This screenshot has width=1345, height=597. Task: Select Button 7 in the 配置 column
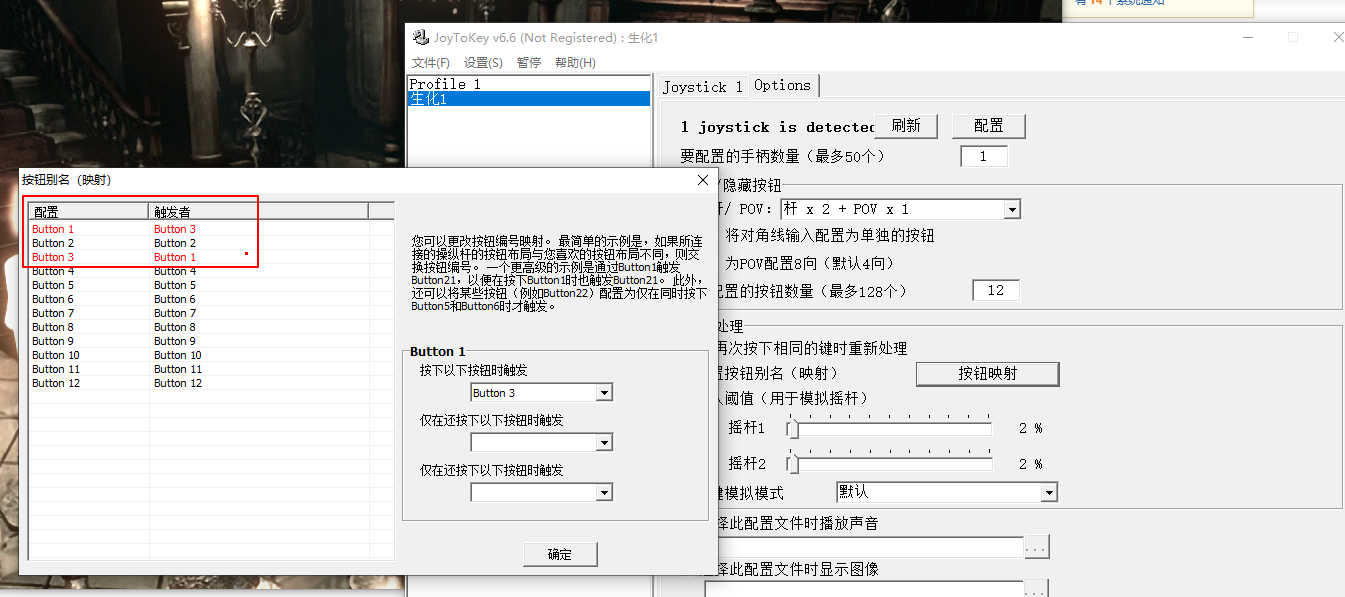click(53, 313)
